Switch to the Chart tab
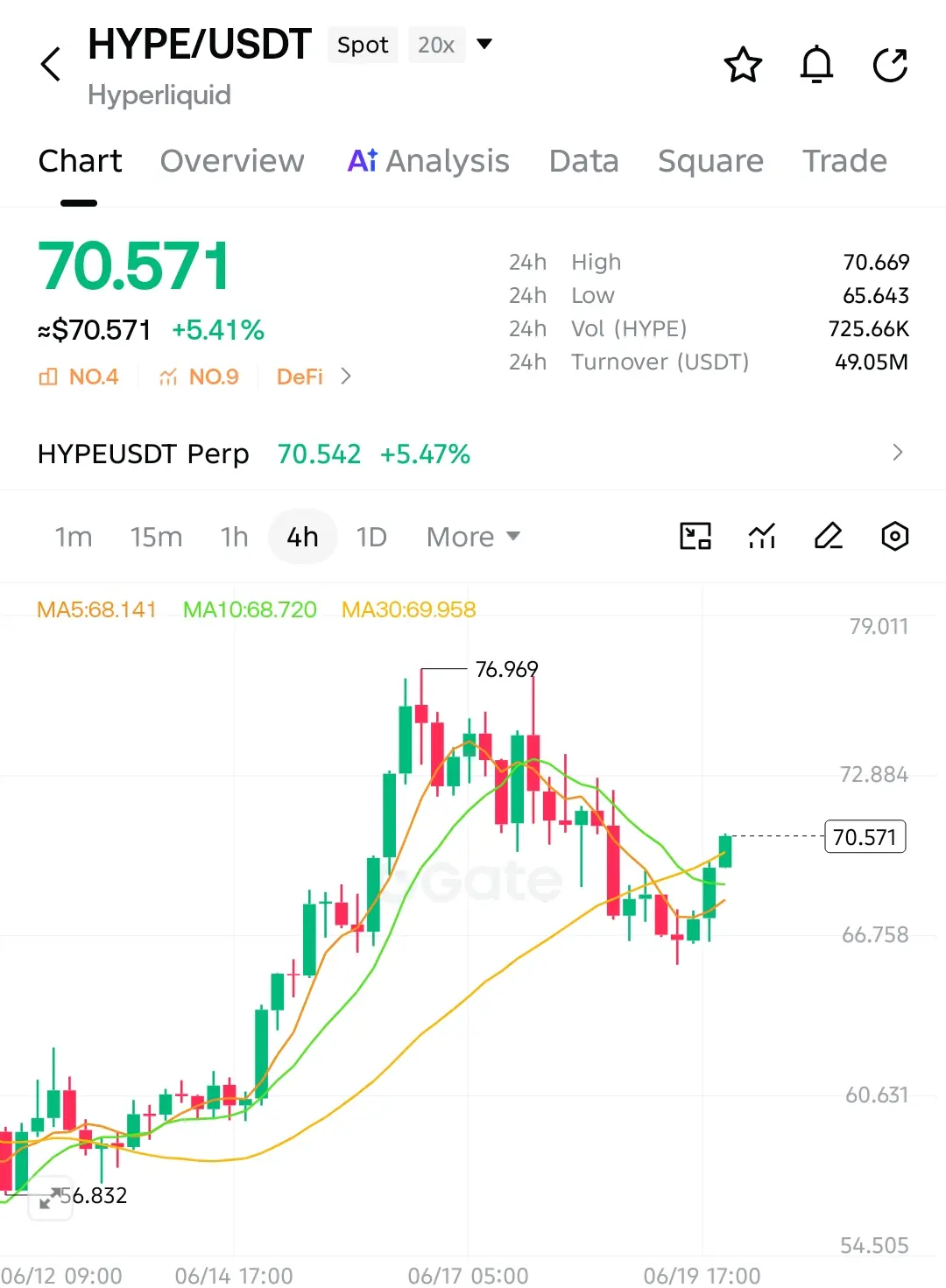The width and height of the screenshot is (946, 1288). (x=80, y=161)
